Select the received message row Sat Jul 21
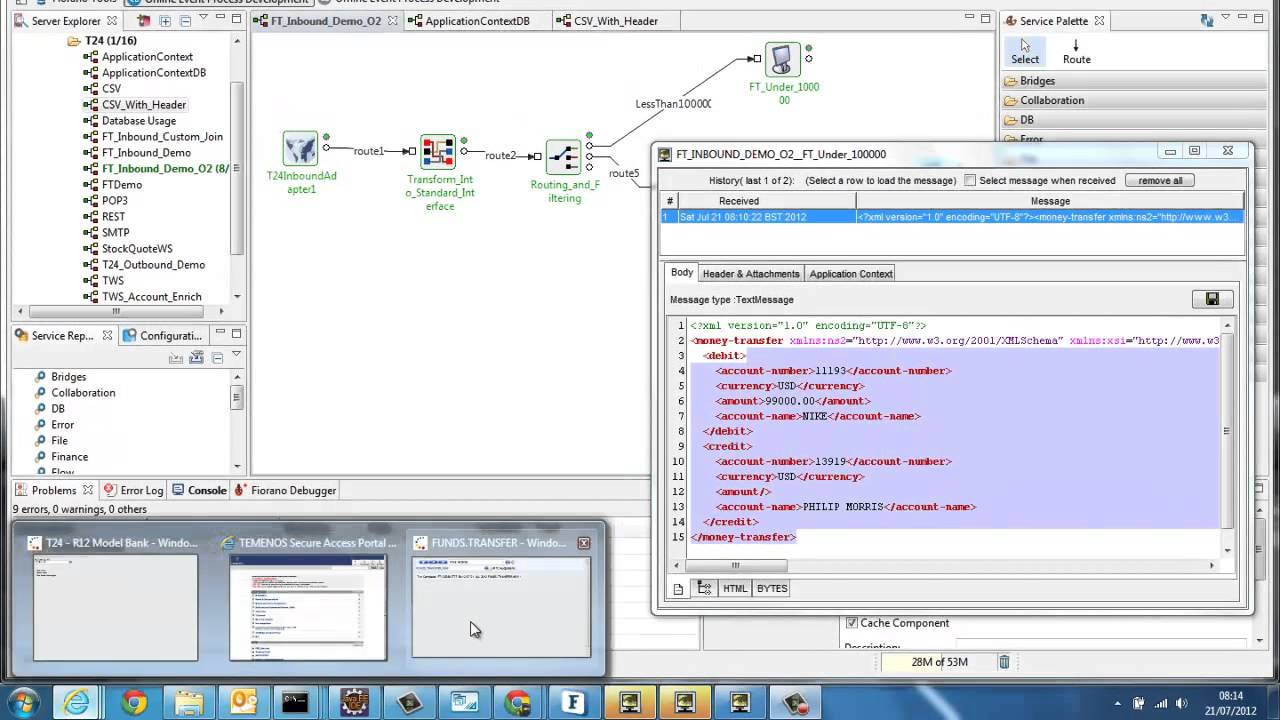 951,217
